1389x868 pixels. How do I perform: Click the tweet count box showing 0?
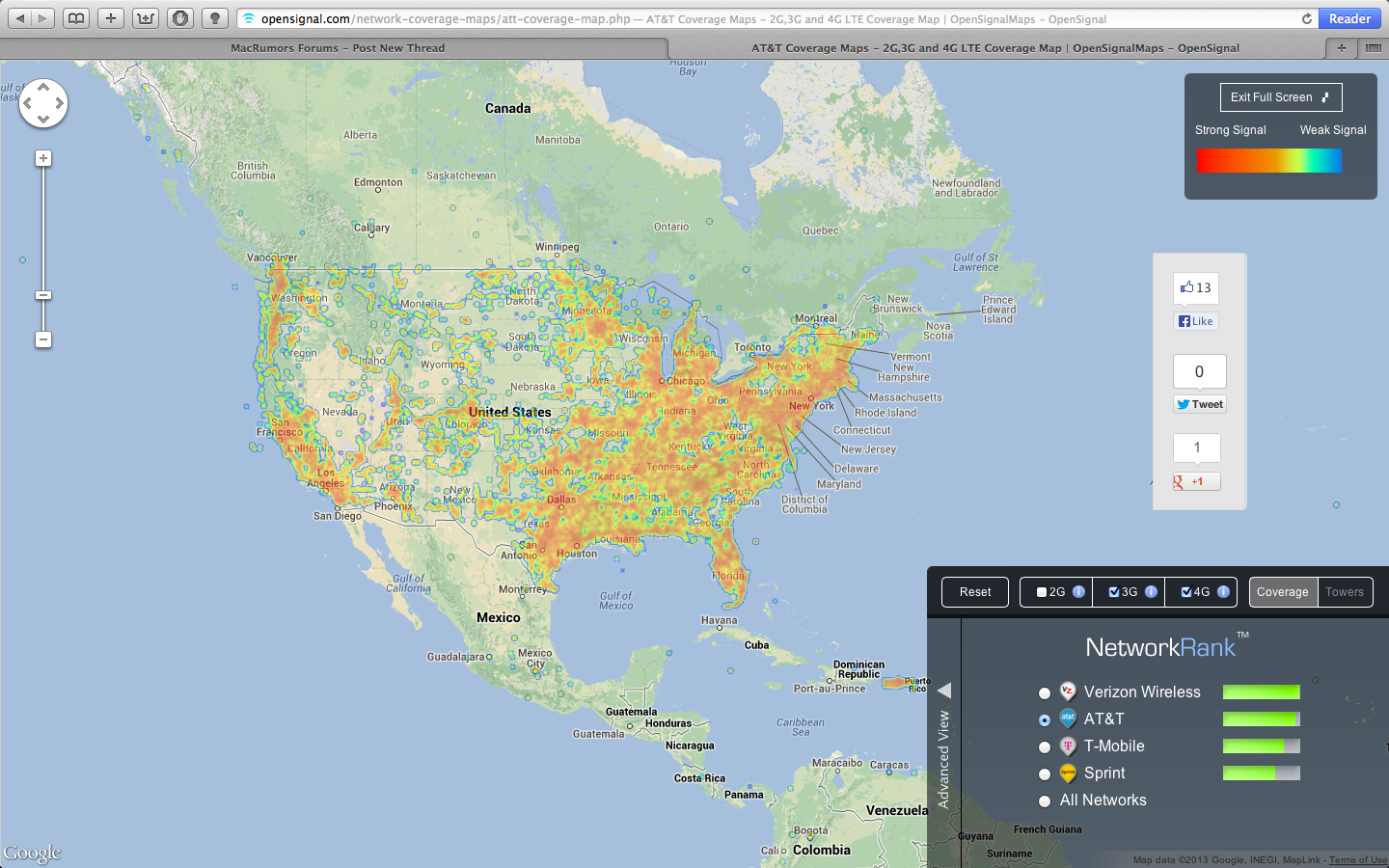[x=1200, y=371]
